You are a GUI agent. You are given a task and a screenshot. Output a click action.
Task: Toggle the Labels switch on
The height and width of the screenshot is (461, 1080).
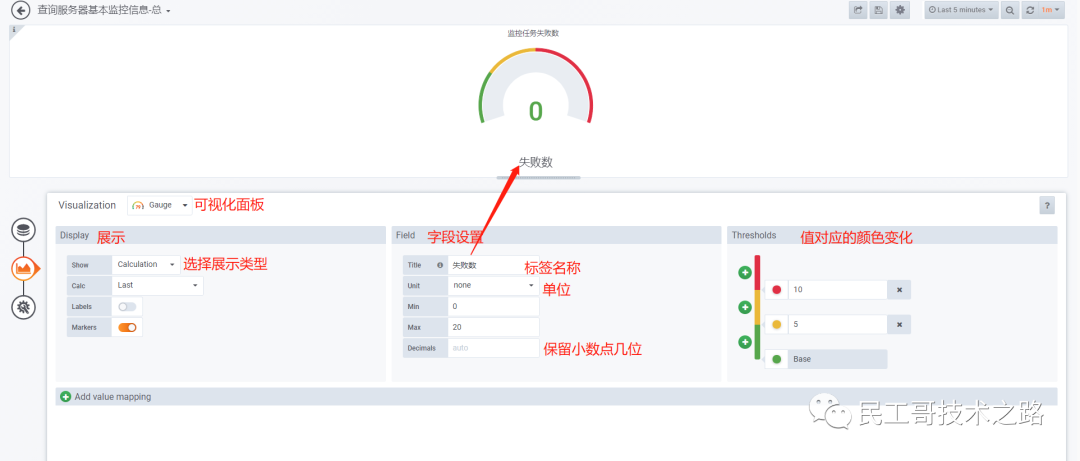[127, 307]
